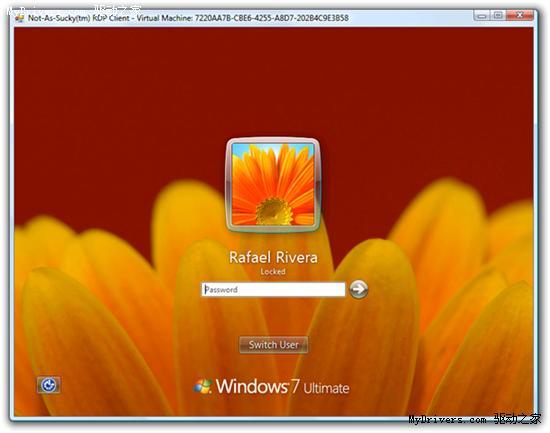Click the Password input field
Viewport: 550px width, 433px height.
click(273, 289)
